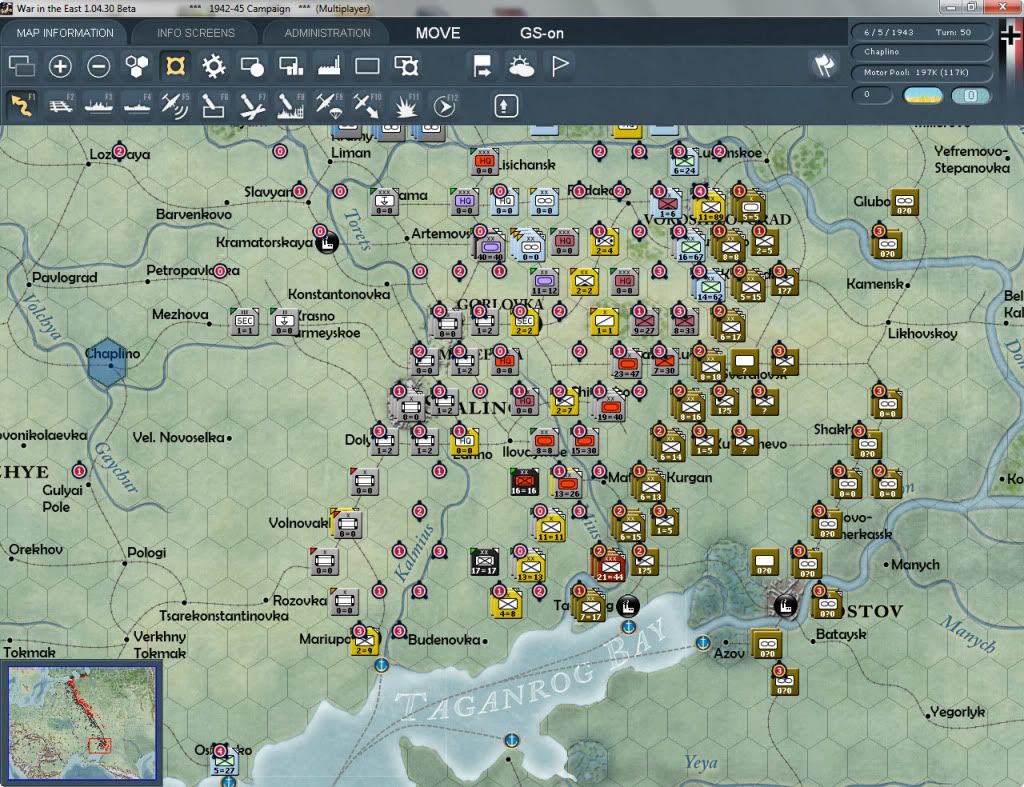Show weather with the sun-cloud icon

(521, 66)
